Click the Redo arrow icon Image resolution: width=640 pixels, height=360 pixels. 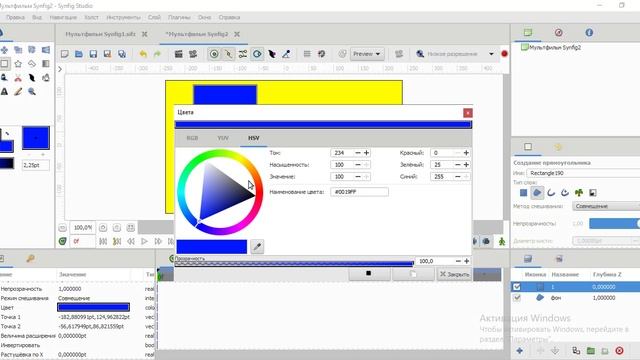click(157, 54)
